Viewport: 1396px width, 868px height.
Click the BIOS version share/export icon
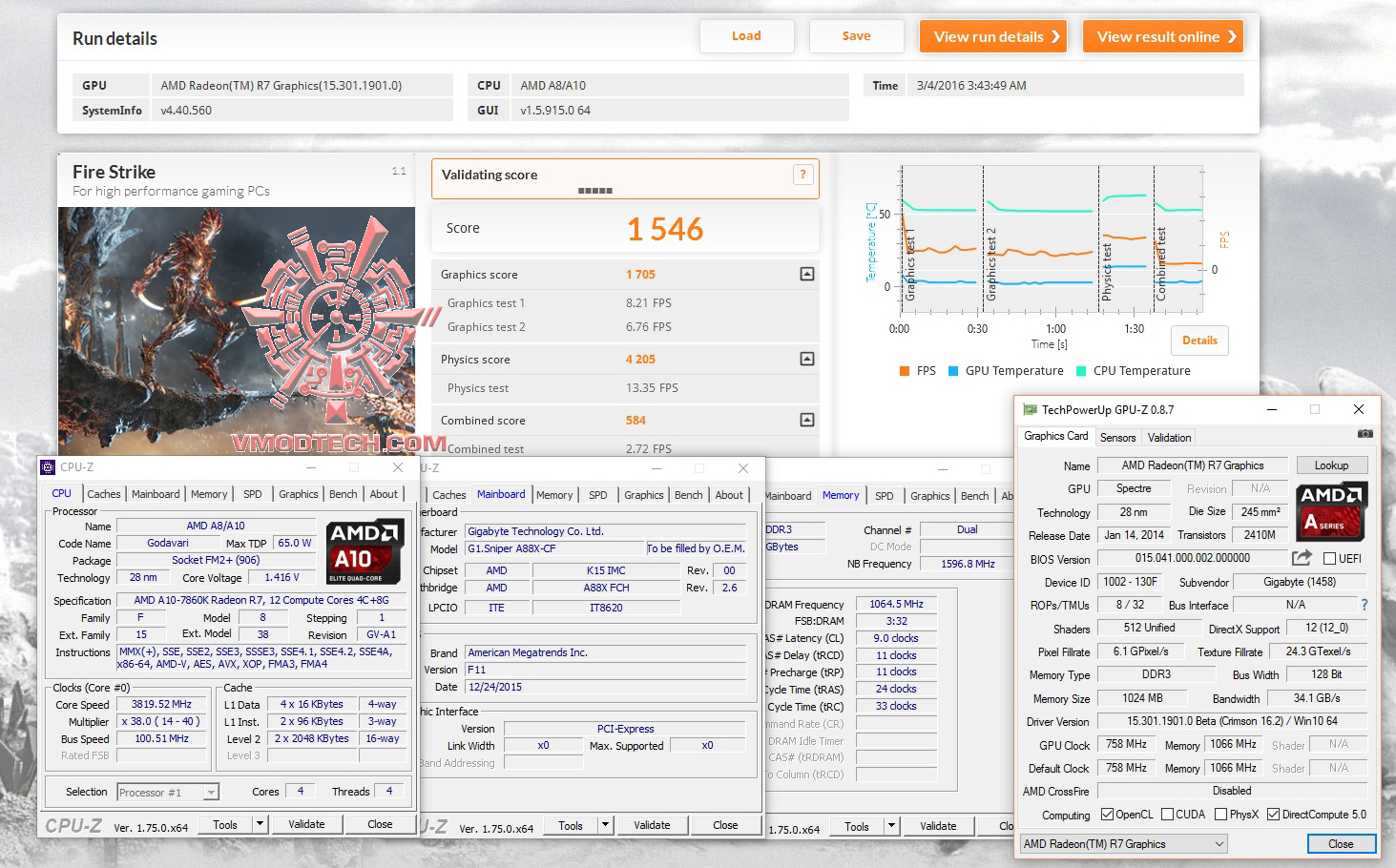coord(1302,558)
